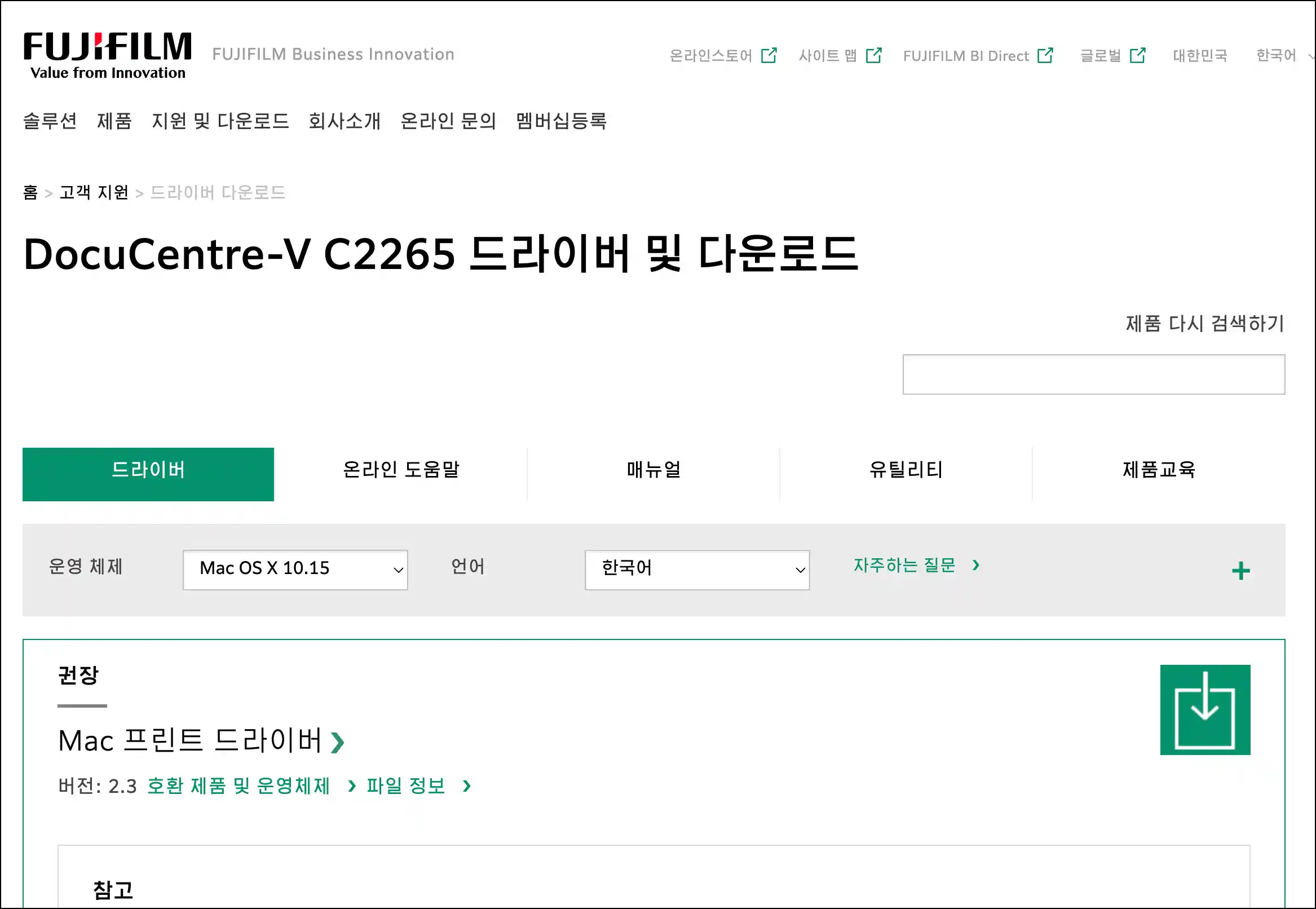Switch to the 매뉴얼 tab
This screenshot has height=909, width=1316.
pyautogui.click(x=653, y=474)
